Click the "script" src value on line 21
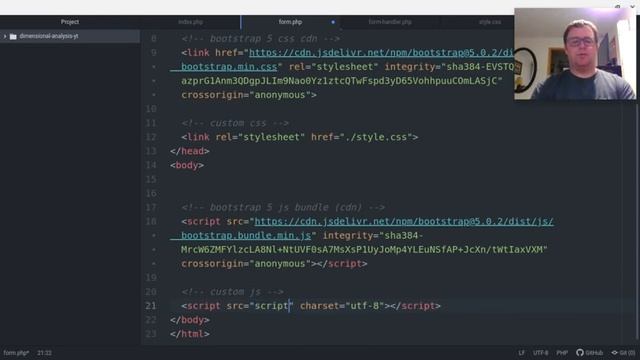640x360 pixels. click(271, 306)
